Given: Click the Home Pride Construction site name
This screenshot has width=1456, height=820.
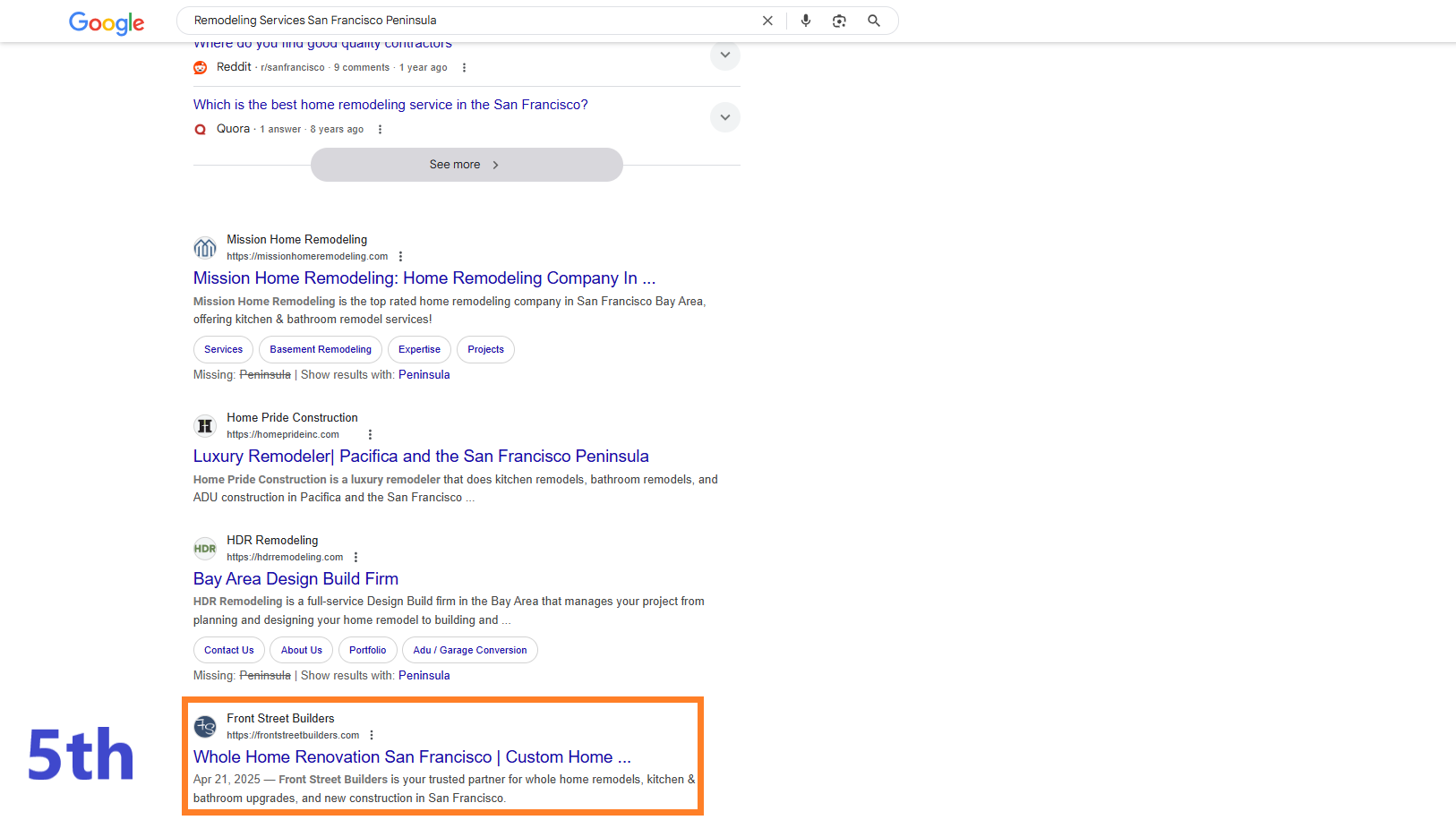Looking at the screenshot, I should pos(292,418).
